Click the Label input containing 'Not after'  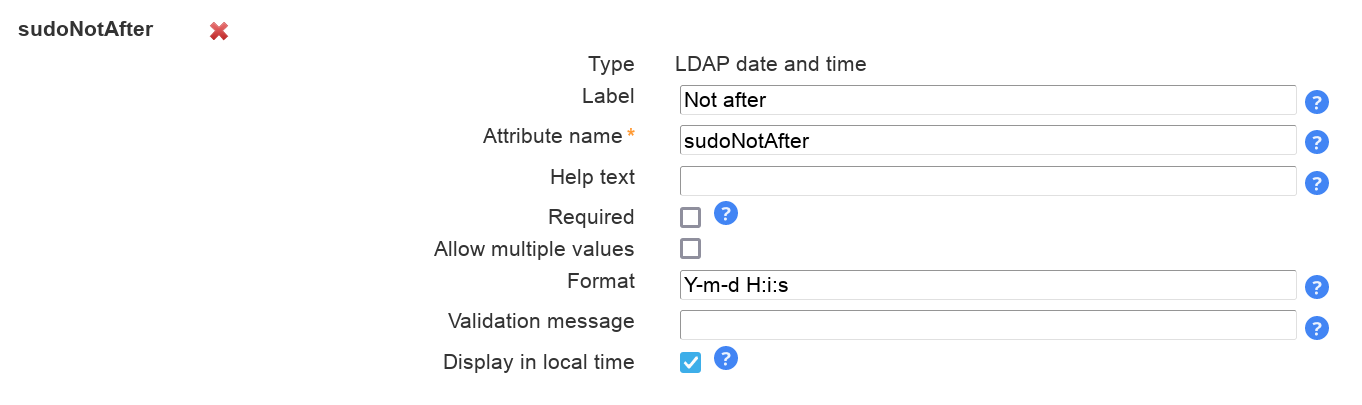coord(988,100)
